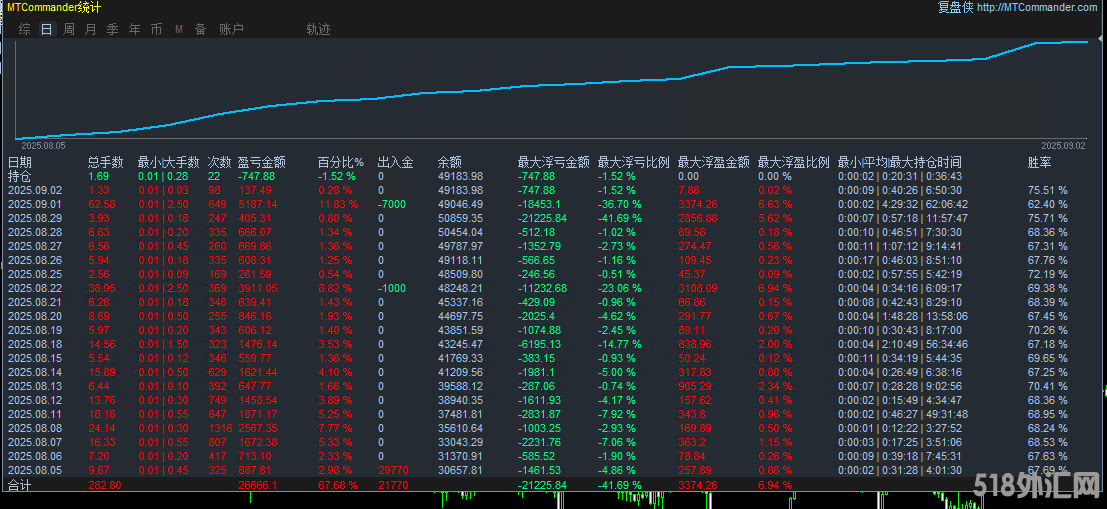Open the 季 quarterly tab
1107x509 pixels.
[x=112, y=29]
